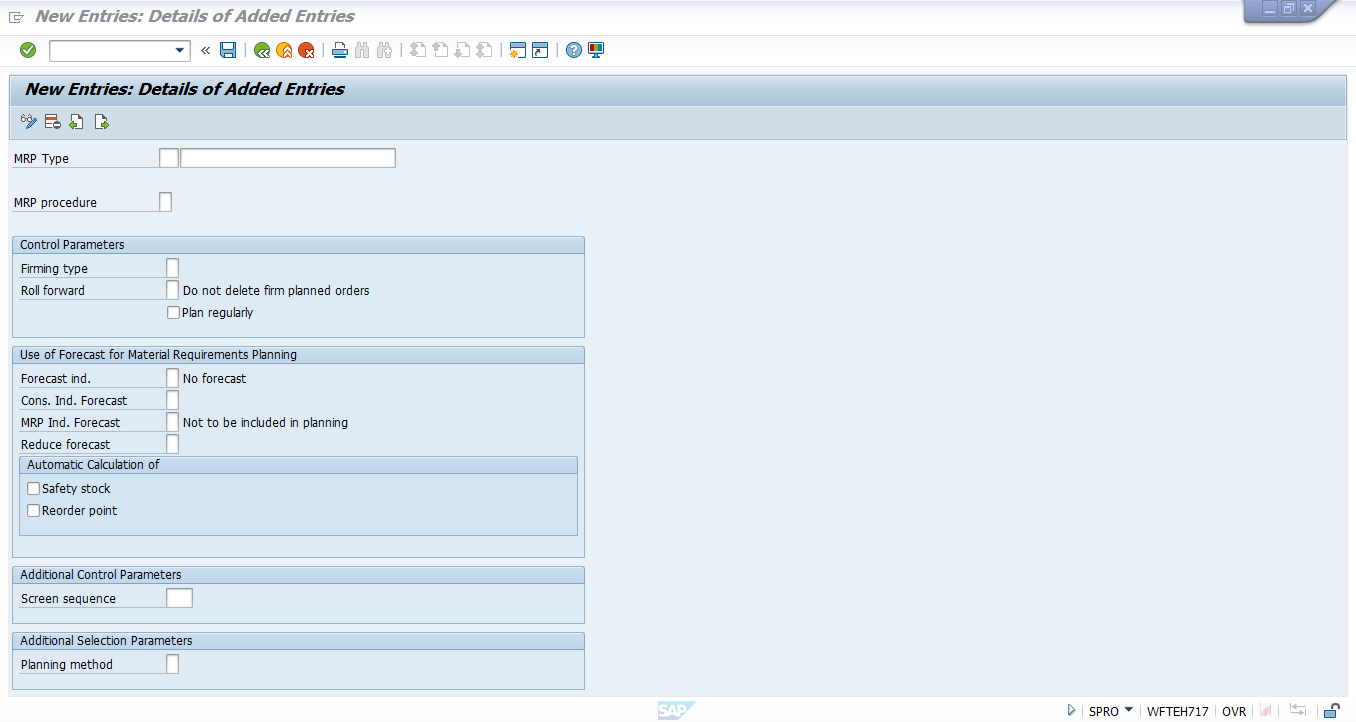
Task: Click the Planning method field
Action: click(x=173, y=664)
